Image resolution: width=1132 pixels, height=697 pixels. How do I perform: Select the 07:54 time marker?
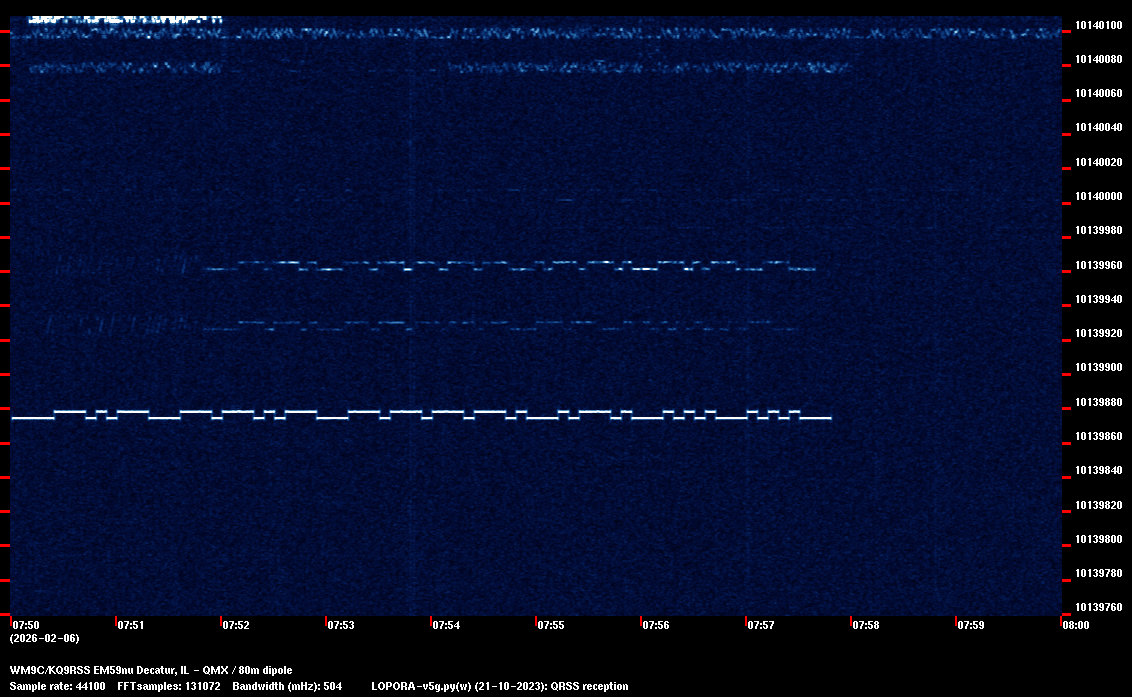tap(446, 625)
